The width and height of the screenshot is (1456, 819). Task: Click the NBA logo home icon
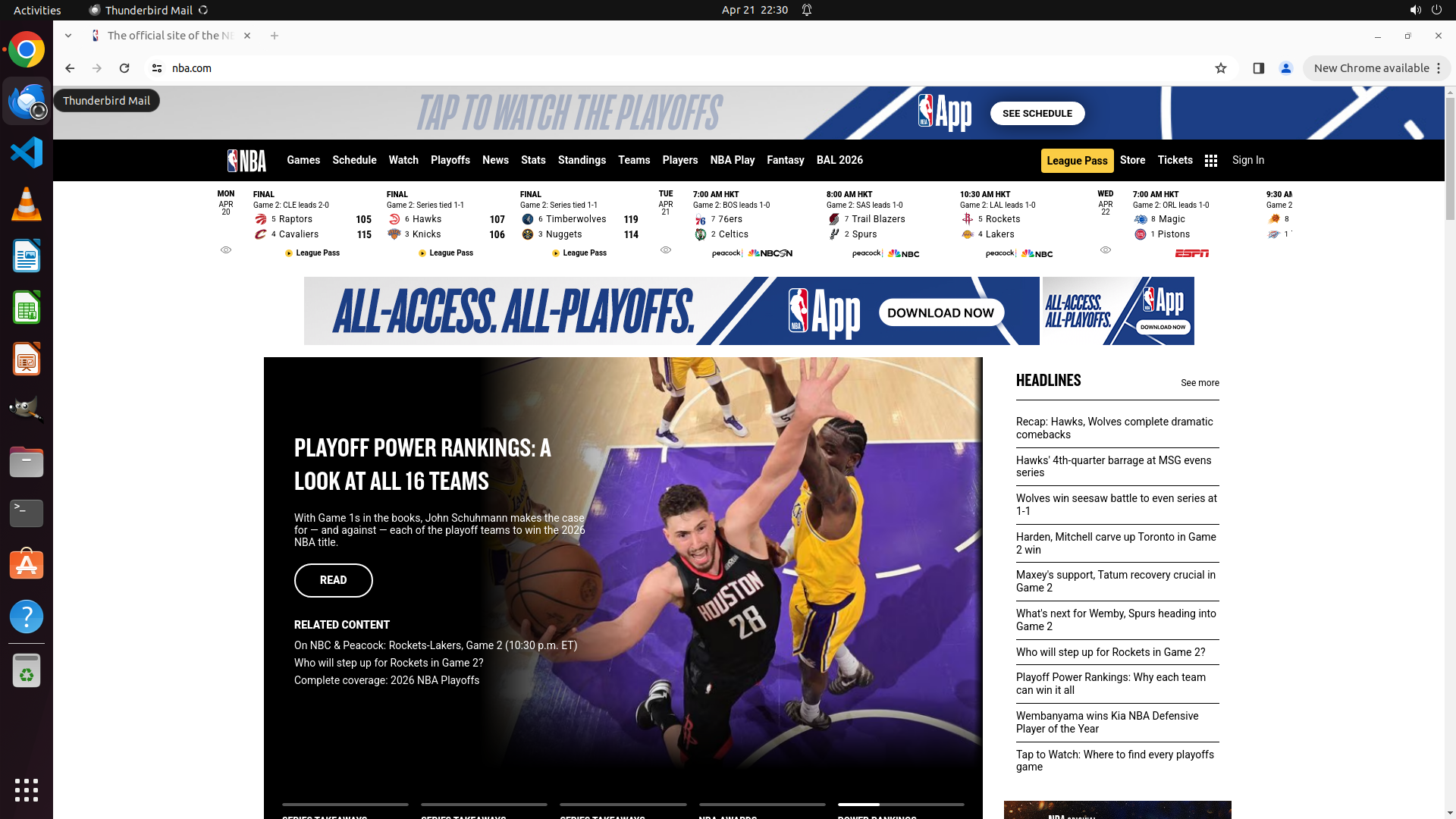[246, 160]
